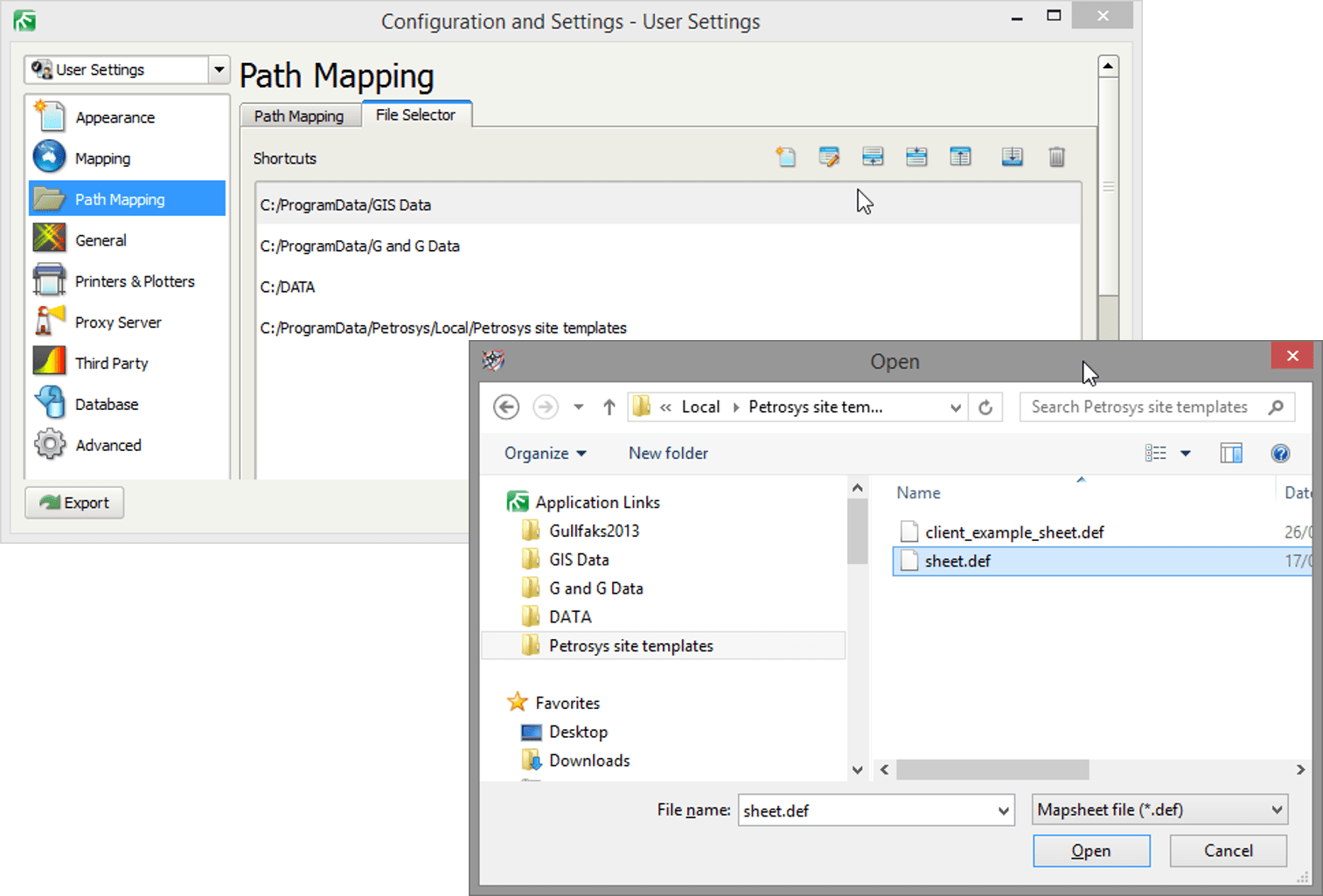Image resolution: width=1323 pixels, height=896 pixels.
Task: Click the Name column header
Action: click(918, 493)
